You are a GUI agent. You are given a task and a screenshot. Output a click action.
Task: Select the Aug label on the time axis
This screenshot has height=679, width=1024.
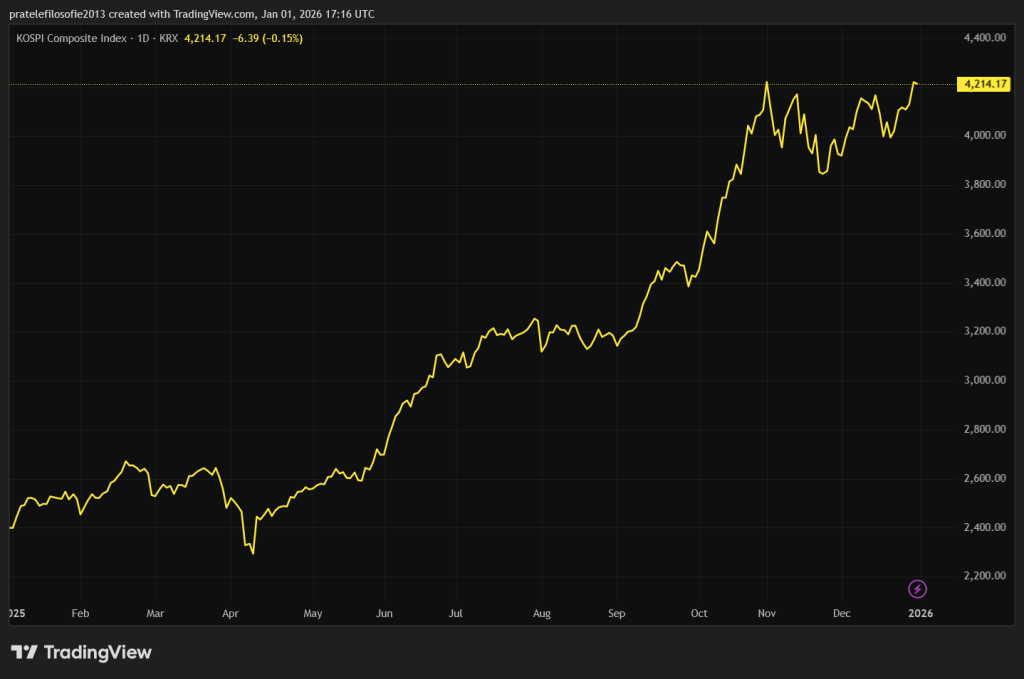coord(541,613)
